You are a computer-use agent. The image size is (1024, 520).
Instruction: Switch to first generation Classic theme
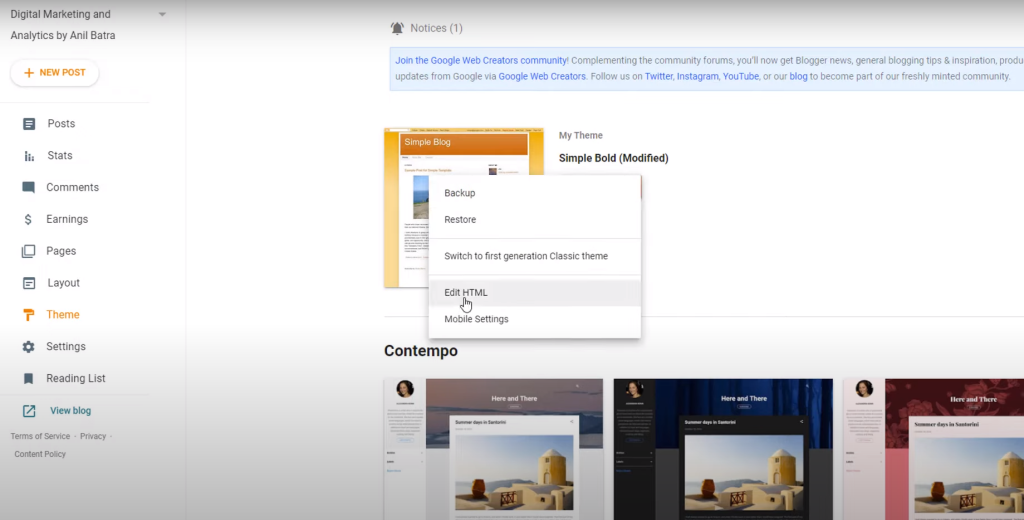point(526,256)
